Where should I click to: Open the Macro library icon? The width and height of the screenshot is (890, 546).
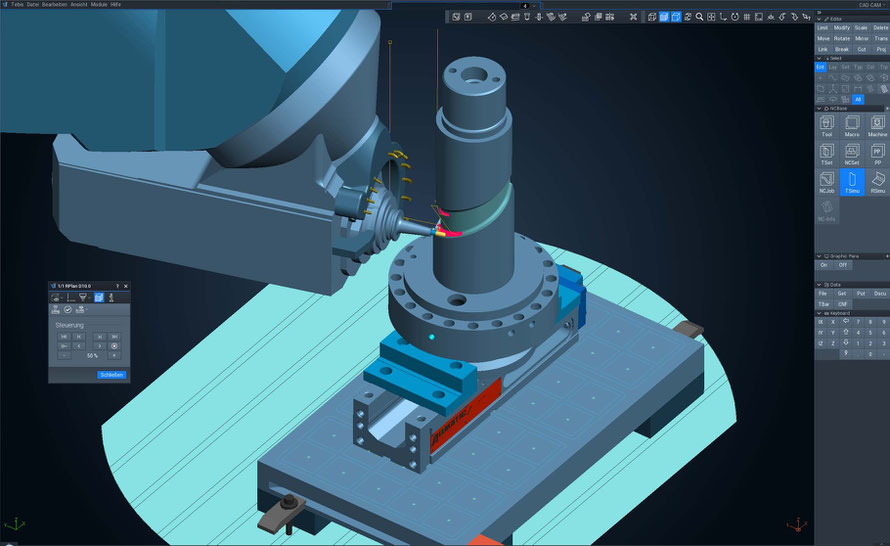(852, 125)
